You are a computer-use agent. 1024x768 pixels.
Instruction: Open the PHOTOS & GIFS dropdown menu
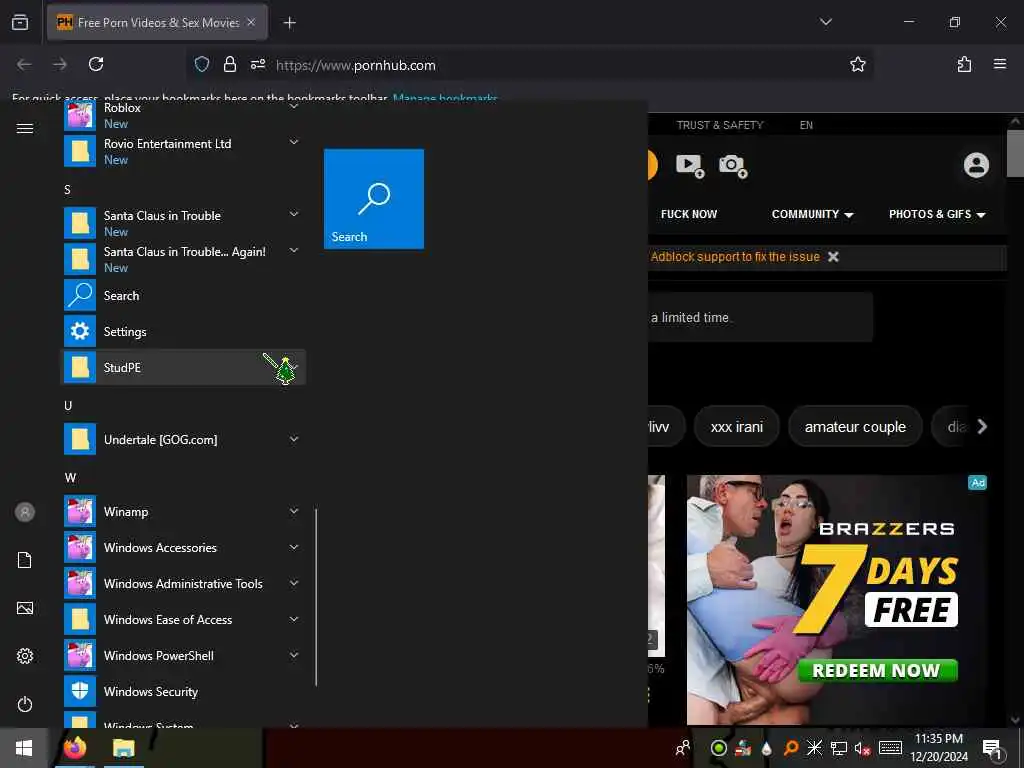937,214
